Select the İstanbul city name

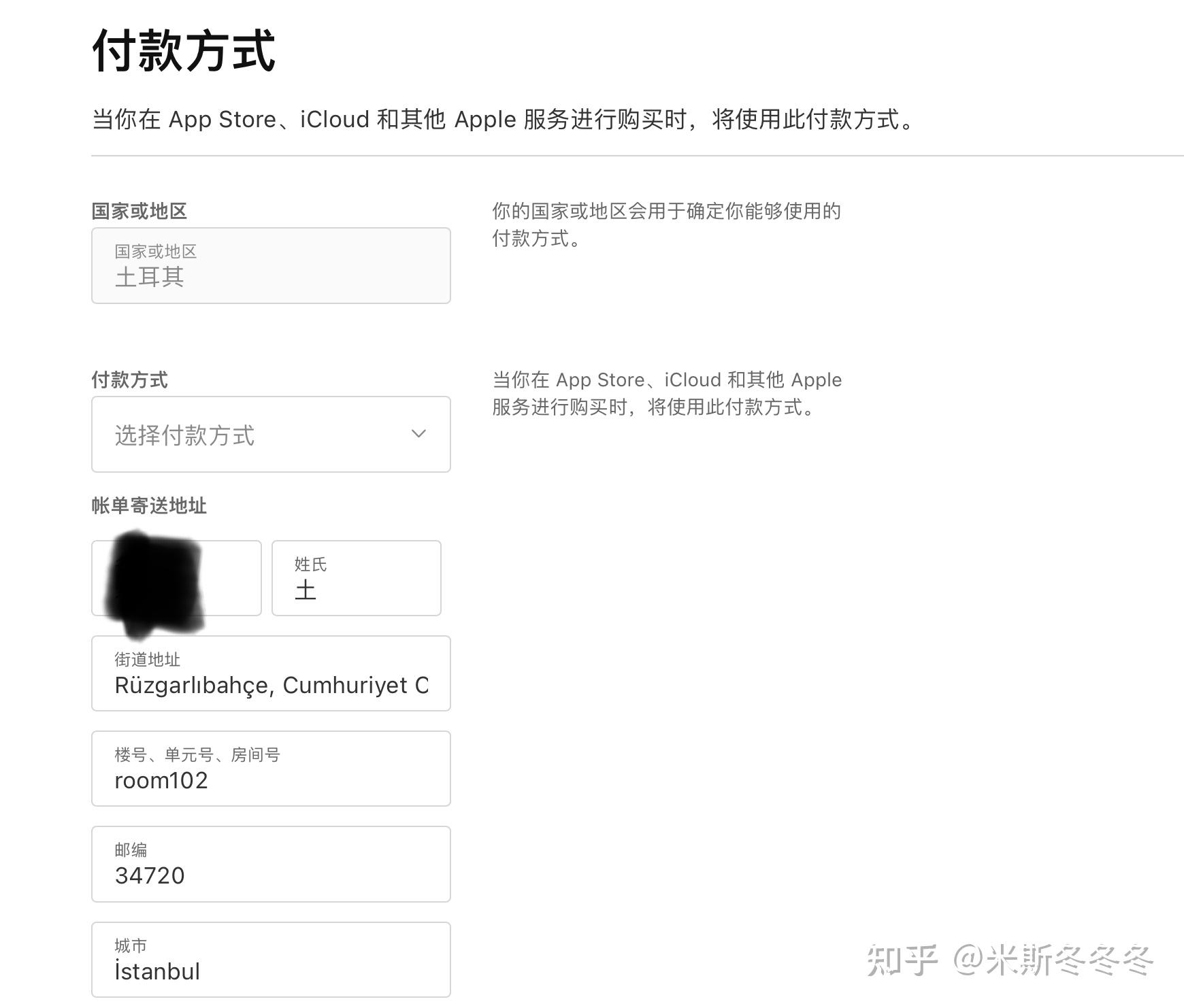tap(157, 971)
